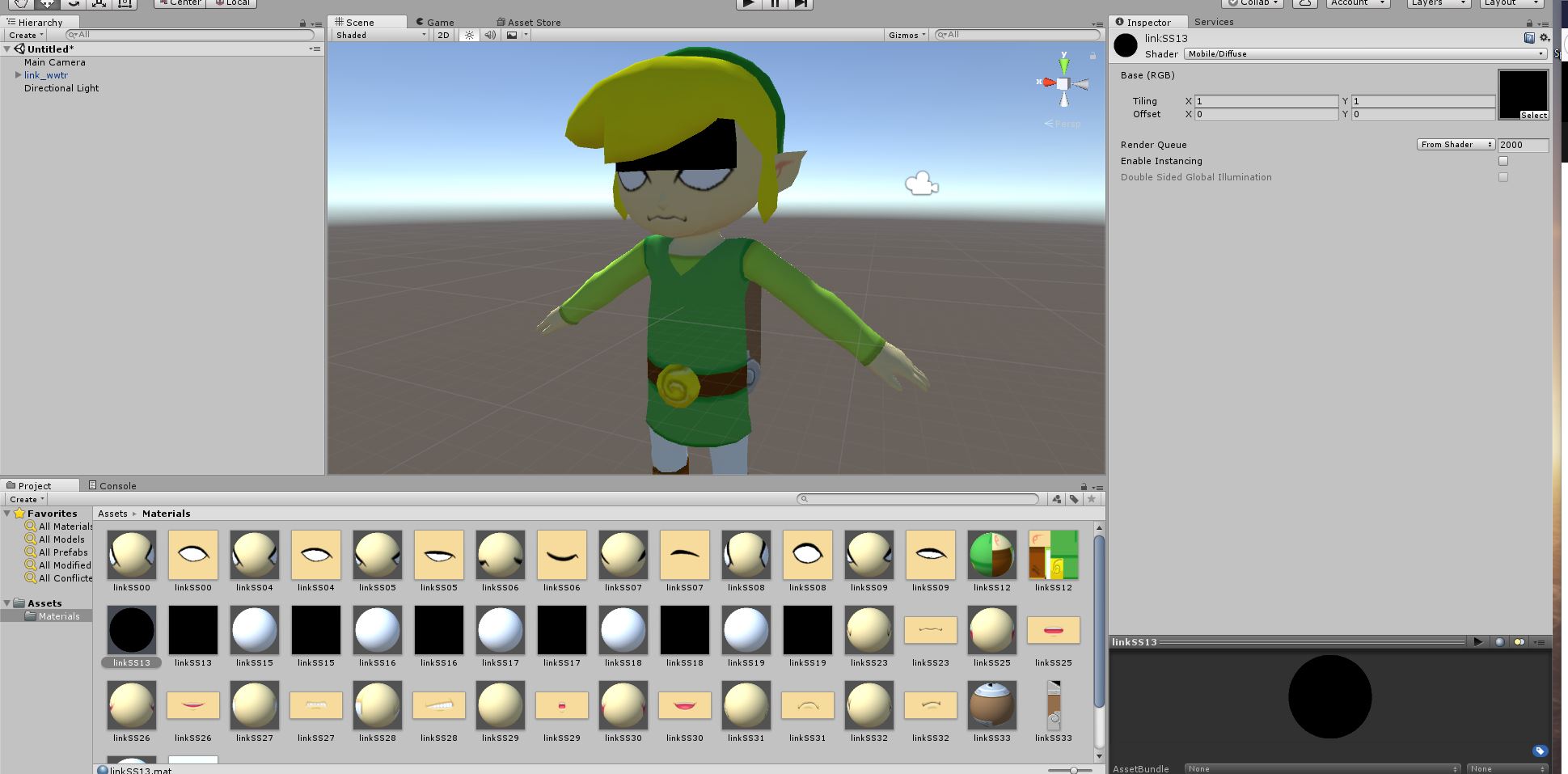
Task: Toggle scene effects image icon
Action: click(512, 35)
